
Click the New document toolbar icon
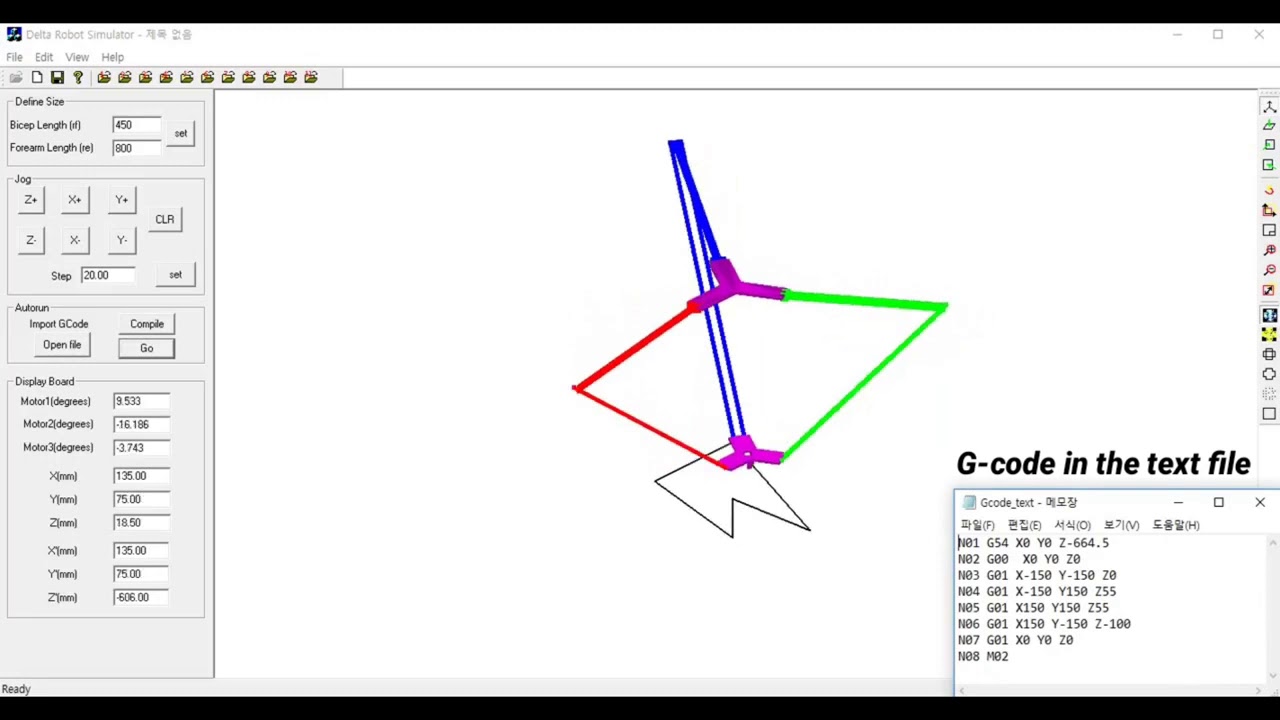tap(37, 77)
